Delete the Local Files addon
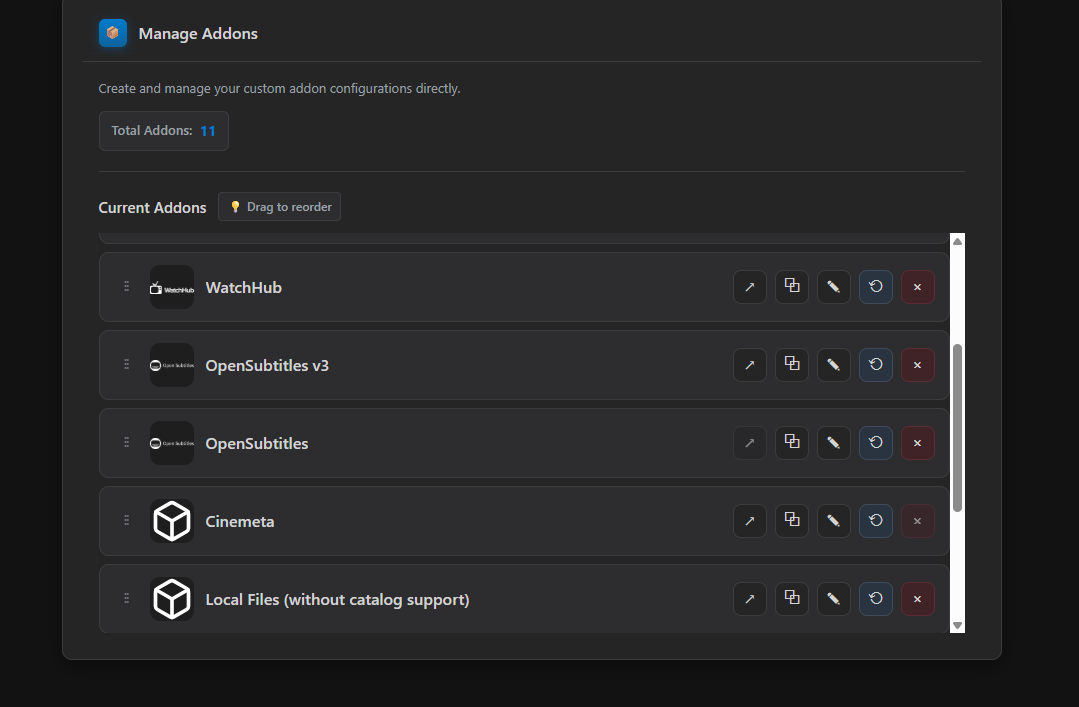1079x707 pixels. pos(918,599)
